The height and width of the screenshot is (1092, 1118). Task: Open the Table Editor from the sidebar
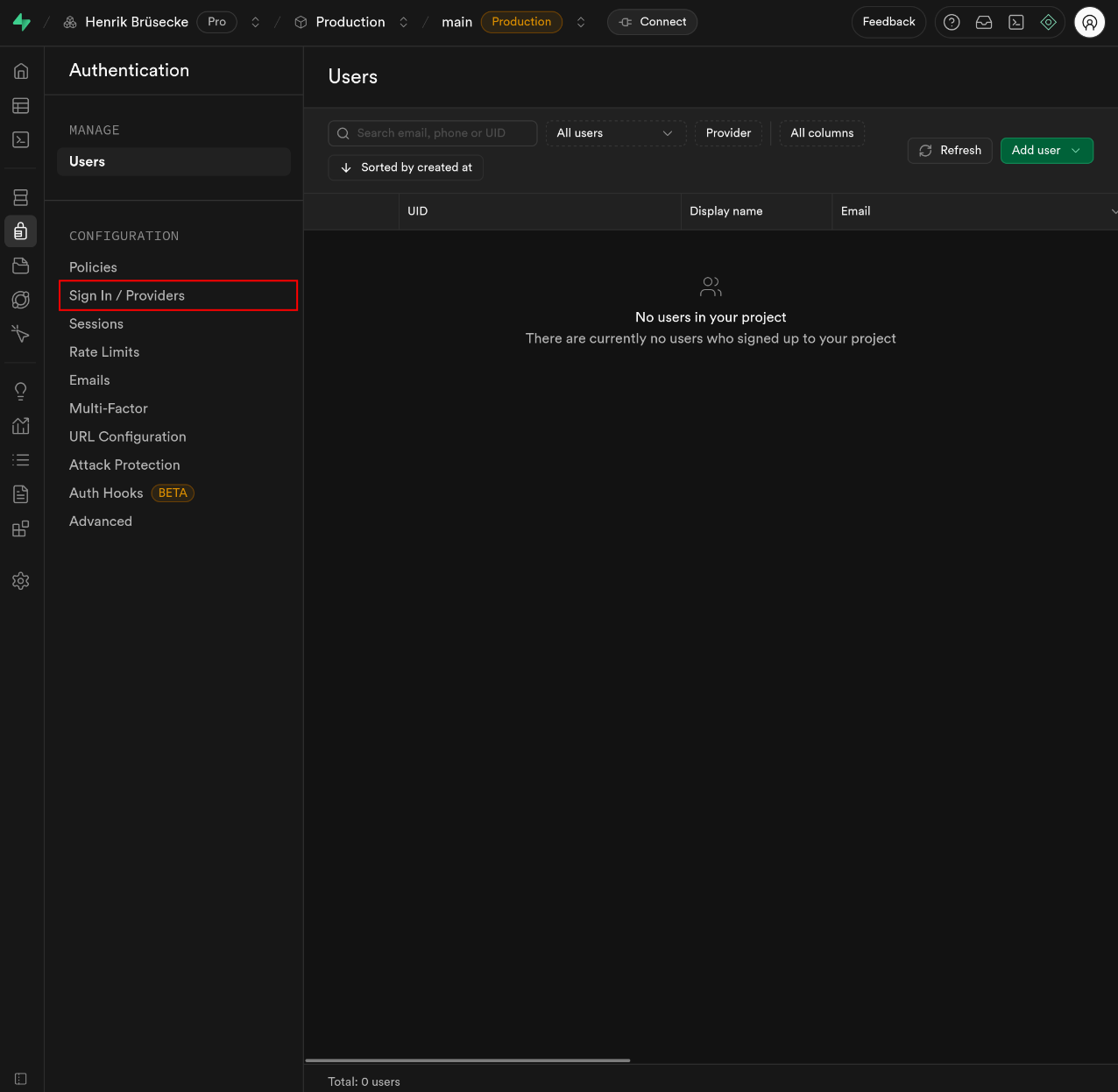pyautogui.click(x=20, y=105)
